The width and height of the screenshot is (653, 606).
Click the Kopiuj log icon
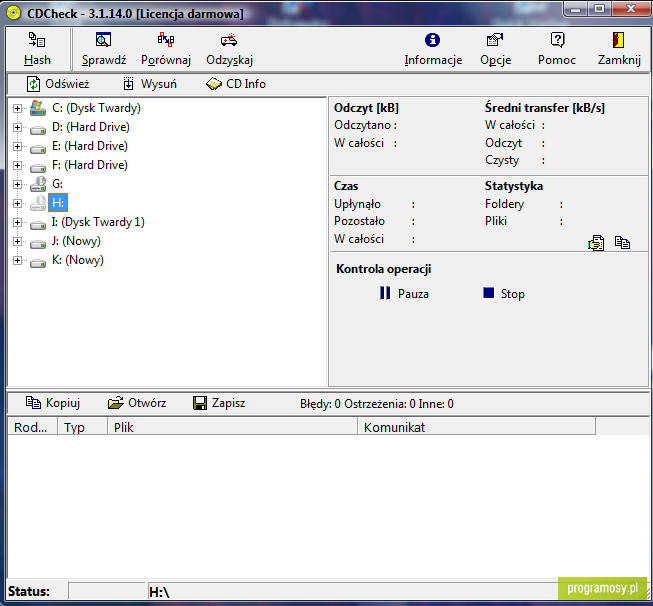(x=33, y=403)
